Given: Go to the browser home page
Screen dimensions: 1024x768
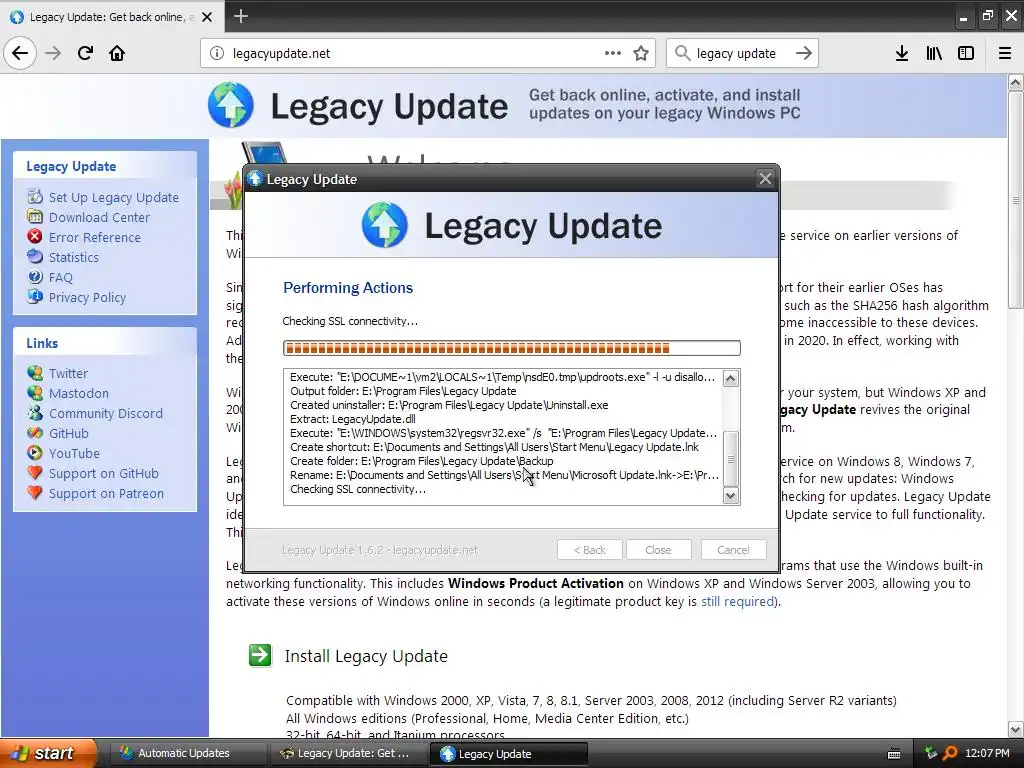Looking at the screenshot, I should pyautogui.click(x=117, y=53).
